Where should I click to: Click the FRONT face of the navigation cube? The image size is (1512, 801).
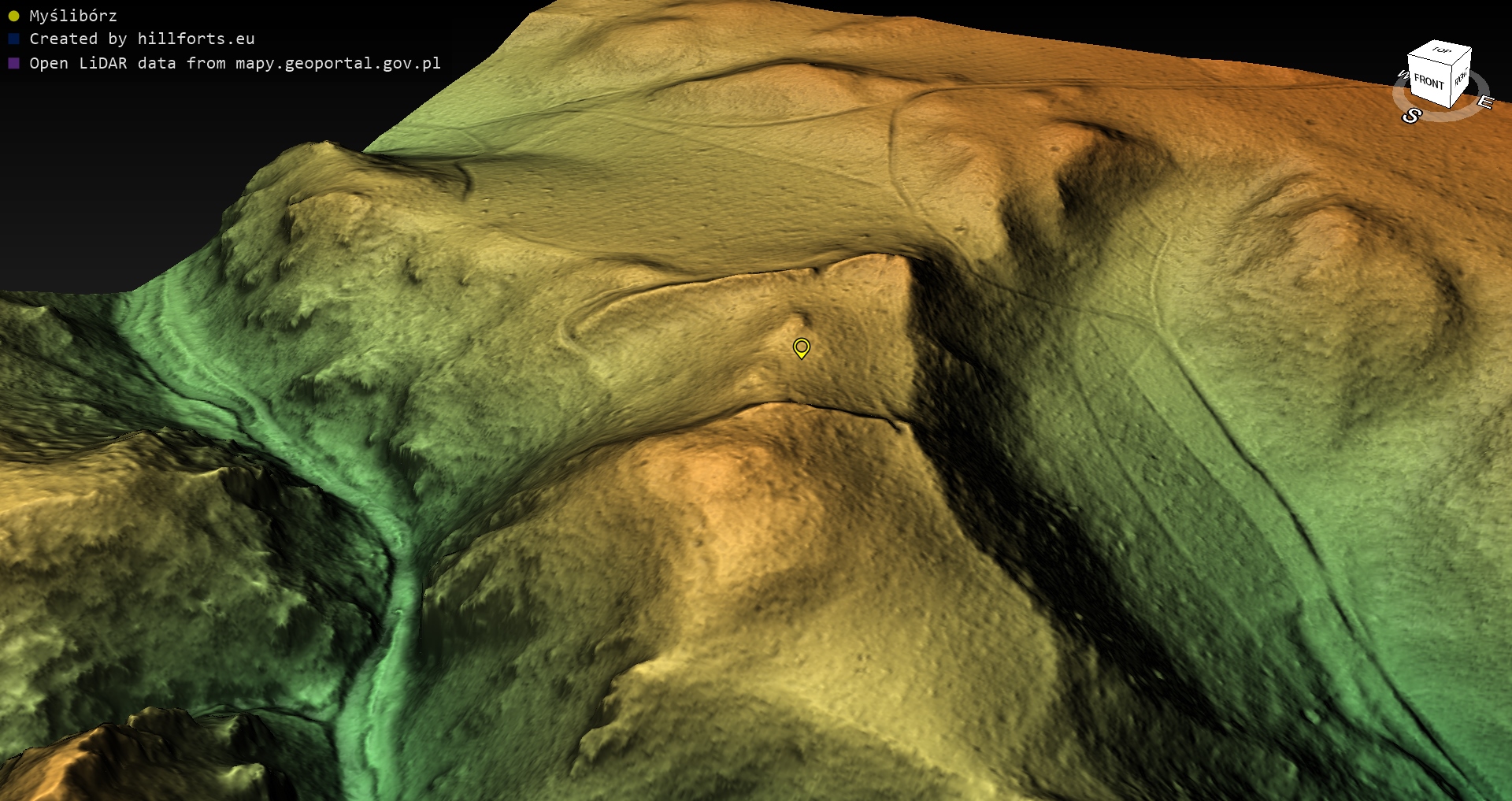click(1429, 81)
